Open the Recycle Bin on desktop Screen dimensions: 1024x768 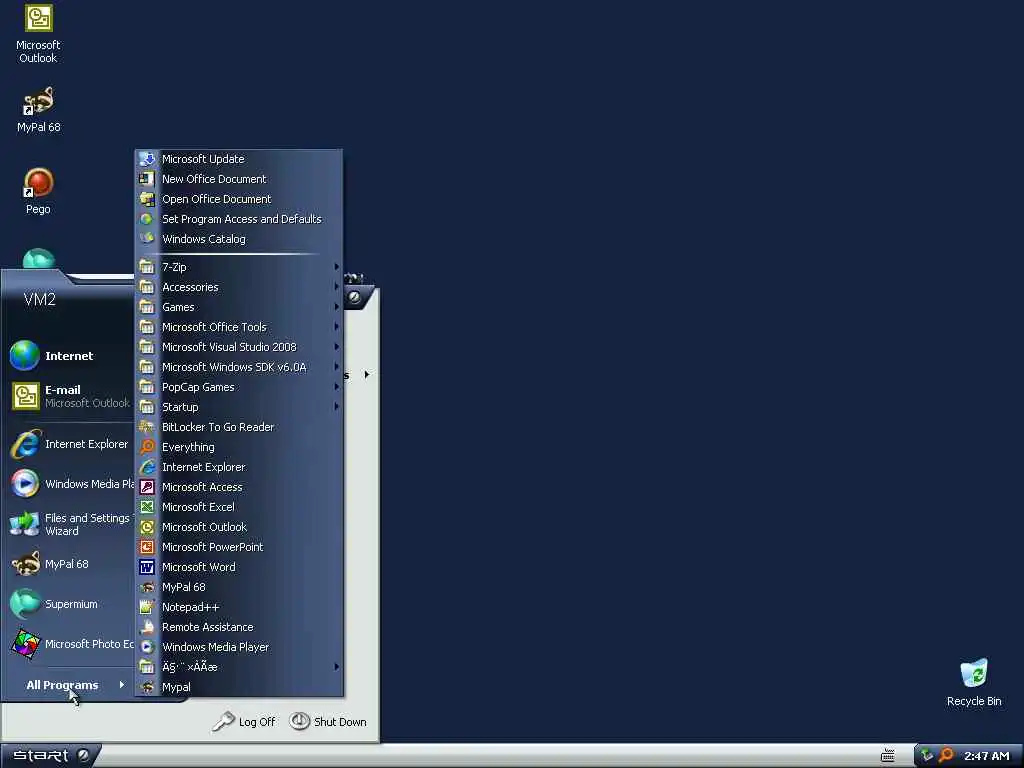click(x=974, y=682)
